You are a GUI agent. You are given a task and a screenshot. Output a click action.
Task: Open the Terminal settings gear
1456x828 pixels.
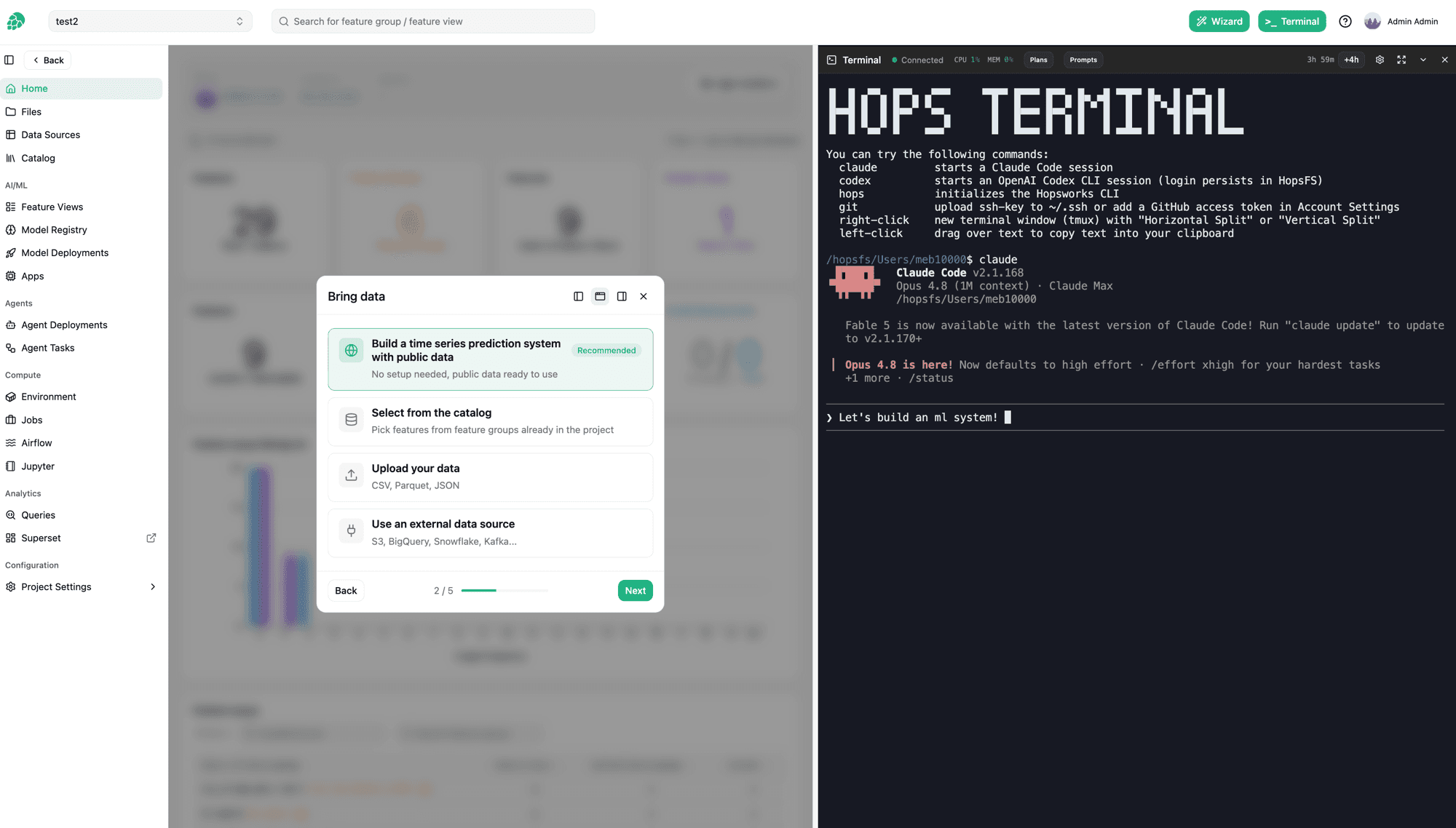click(1380, 60)
